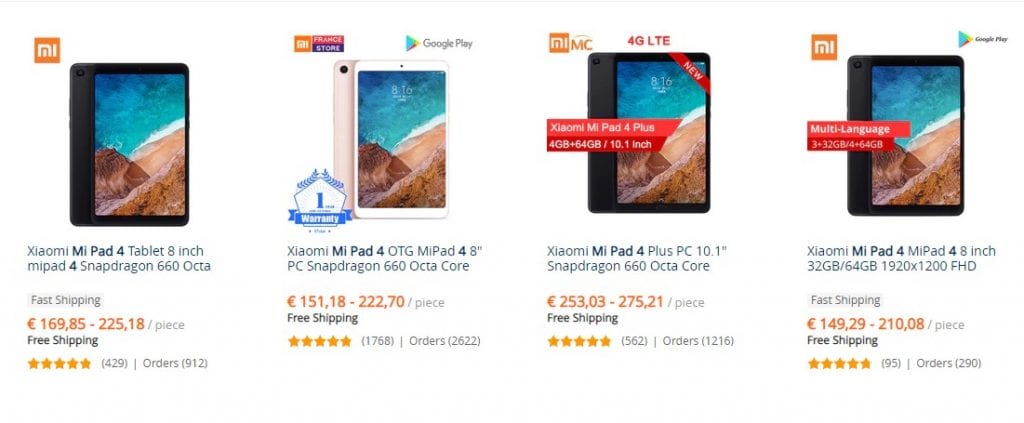Viewport: 1024px width, 423px height.
Task: Click the star rating with 95 reviews
Action: point(839,364)
